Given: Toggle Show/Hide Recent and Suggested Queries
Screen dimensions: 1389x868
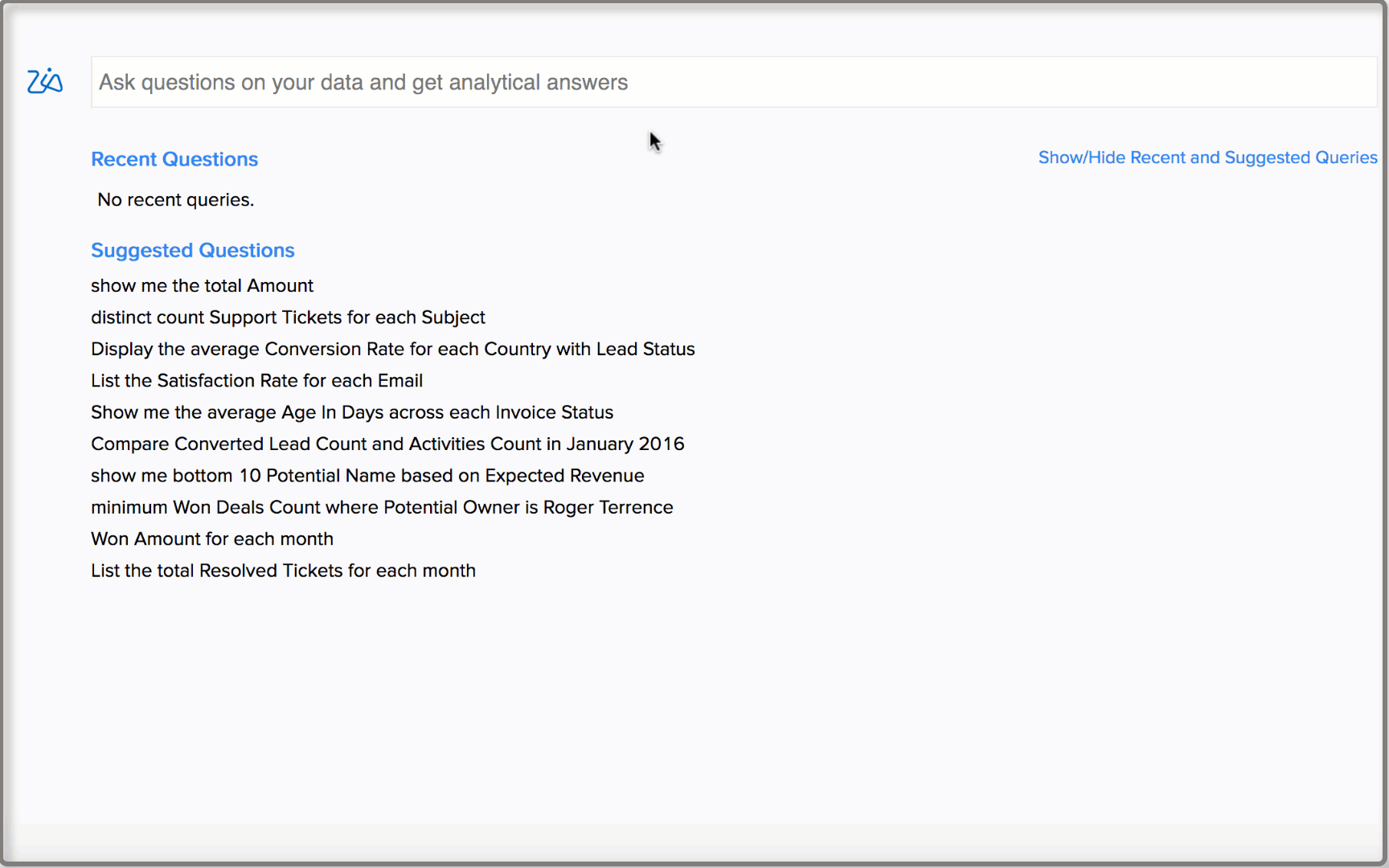Looking at the screenshot, I should click(x=1207, y=158).
